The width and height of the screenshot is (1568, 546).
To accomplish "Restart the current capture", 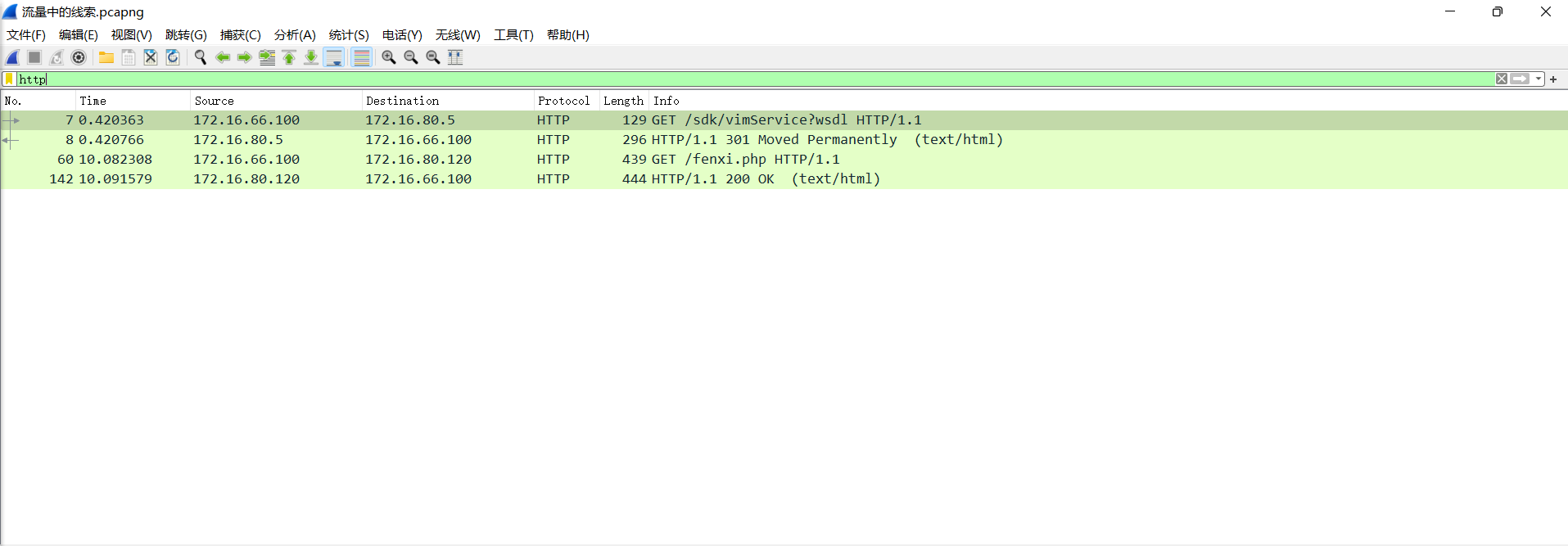I will tap(56, 57).
